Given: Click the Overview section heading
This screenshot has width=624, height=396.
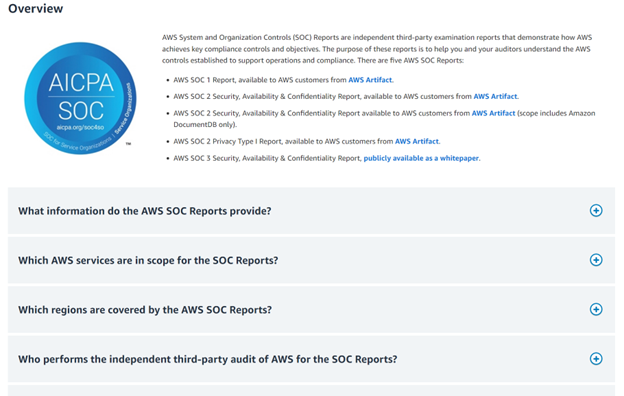Looking at the screenshot, I should coord(35,8).
